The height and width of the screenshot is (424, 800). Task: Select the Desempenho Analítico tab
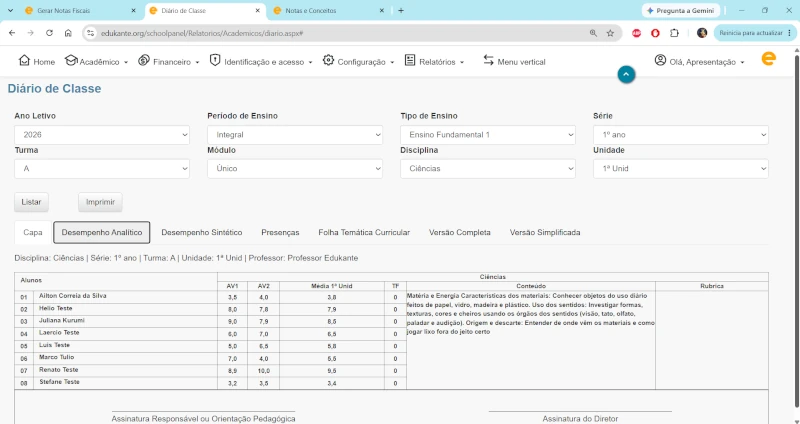tap(102, 232)
